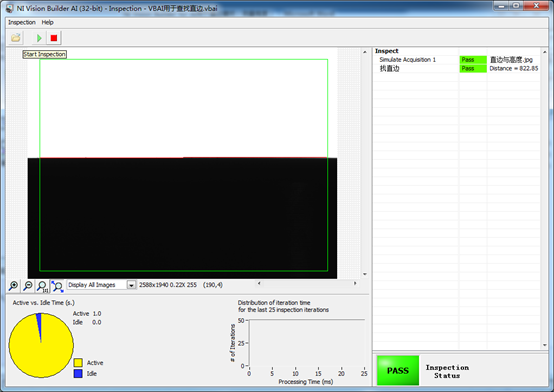Open the Display All Images combo box
The image size is (554, 392).
101,285
